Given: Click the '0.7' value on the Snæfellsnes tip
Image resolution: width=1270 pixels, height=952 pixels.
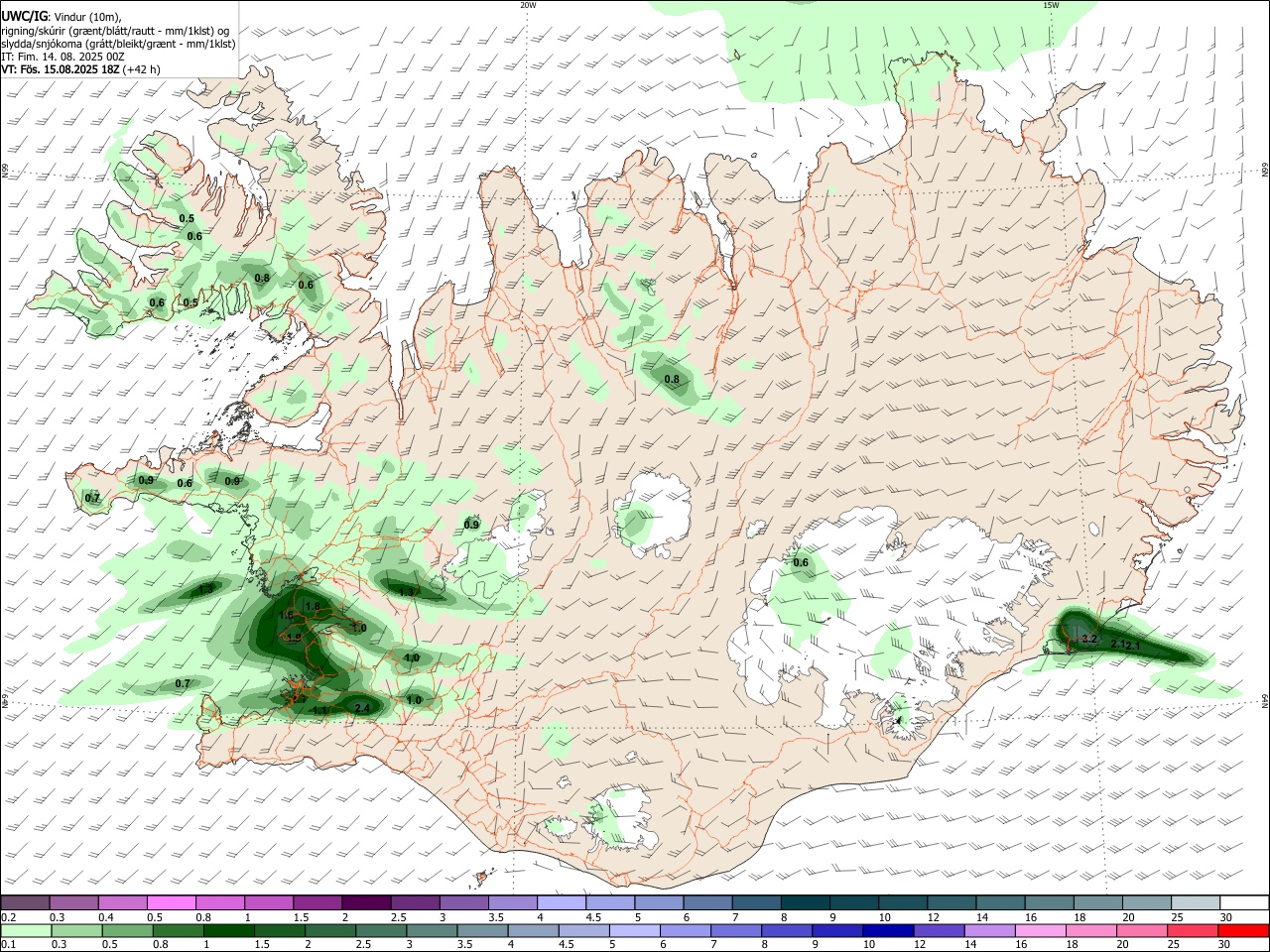Looking at the screenshot, I should tap(92, 498).
